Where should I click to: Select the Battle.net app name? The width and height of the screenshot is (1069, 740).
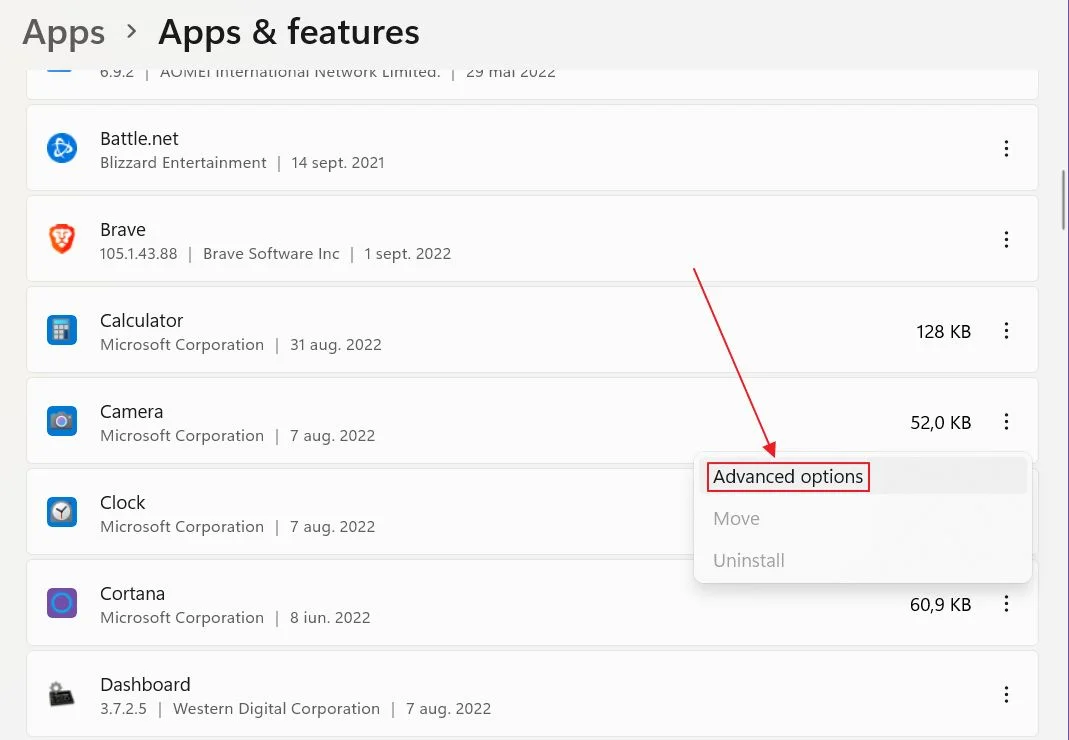pos(139,138)
